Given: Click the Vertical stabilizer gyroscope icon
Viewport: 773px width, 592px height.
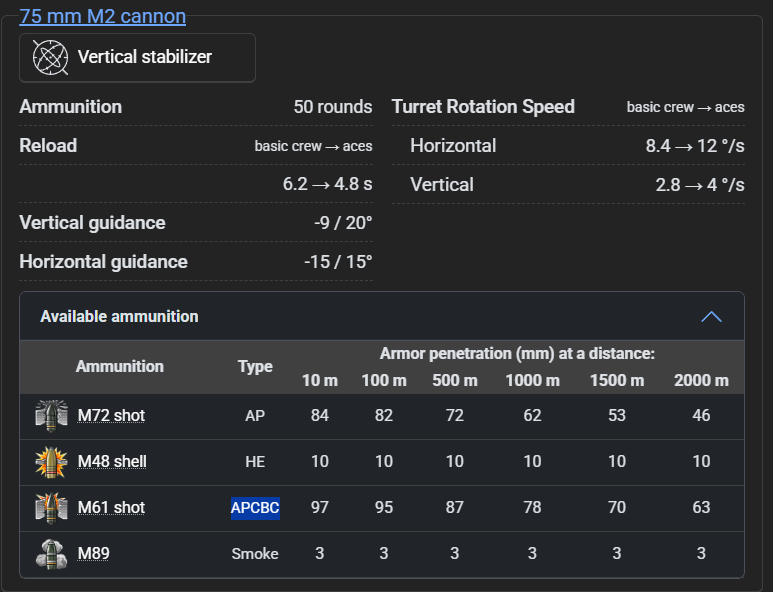Looking at the screenshot, I should (50, 57).
